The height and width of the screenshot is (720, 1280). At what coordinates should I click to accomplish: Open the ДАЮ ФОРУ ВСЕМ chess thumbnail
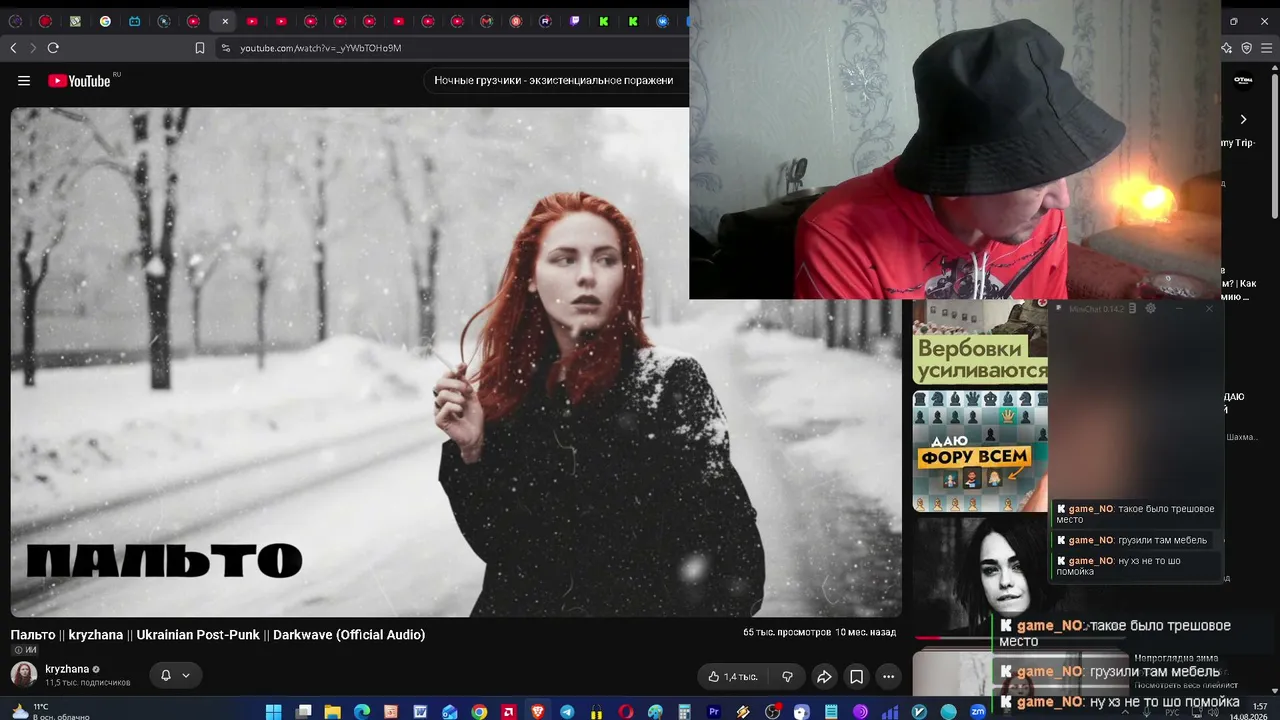pos(980,451)
